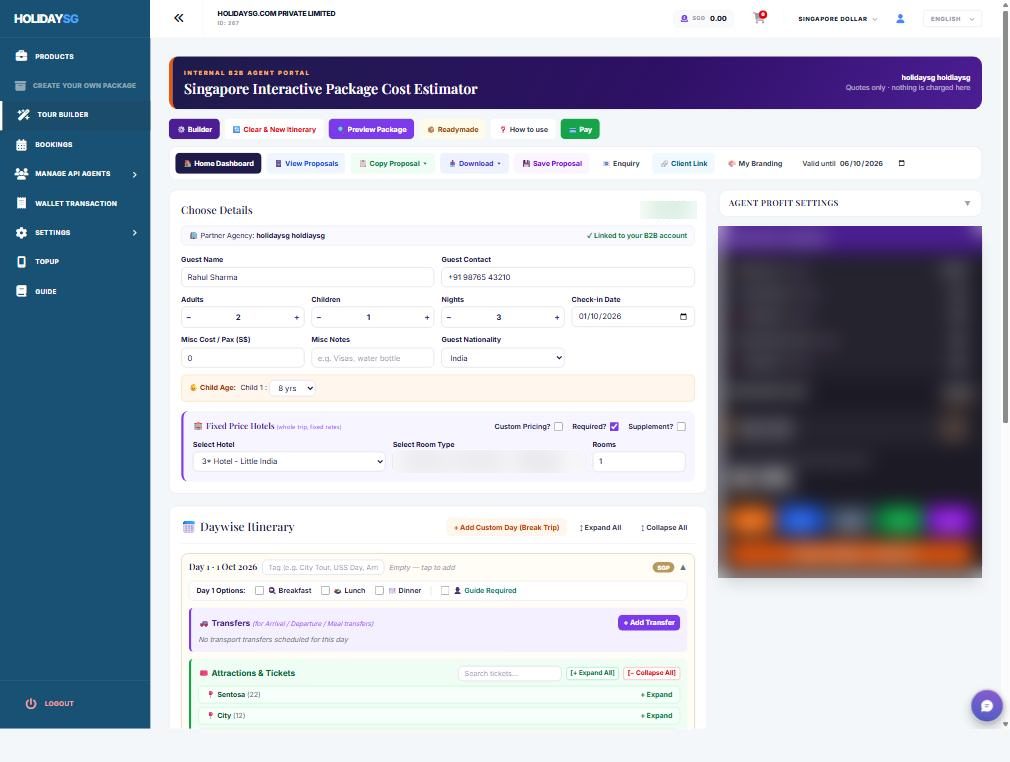Click the Topup phone icon

(x=21, y=262)
